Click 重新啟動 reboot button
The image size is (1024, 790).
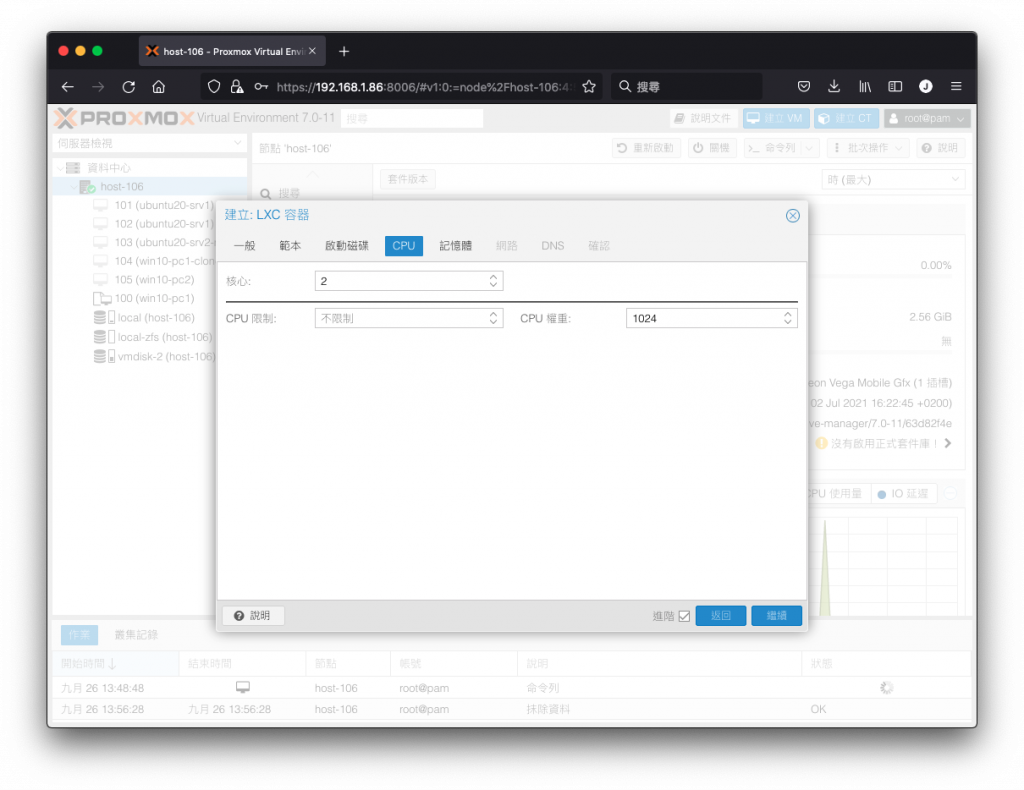click(x=645, y=148)
